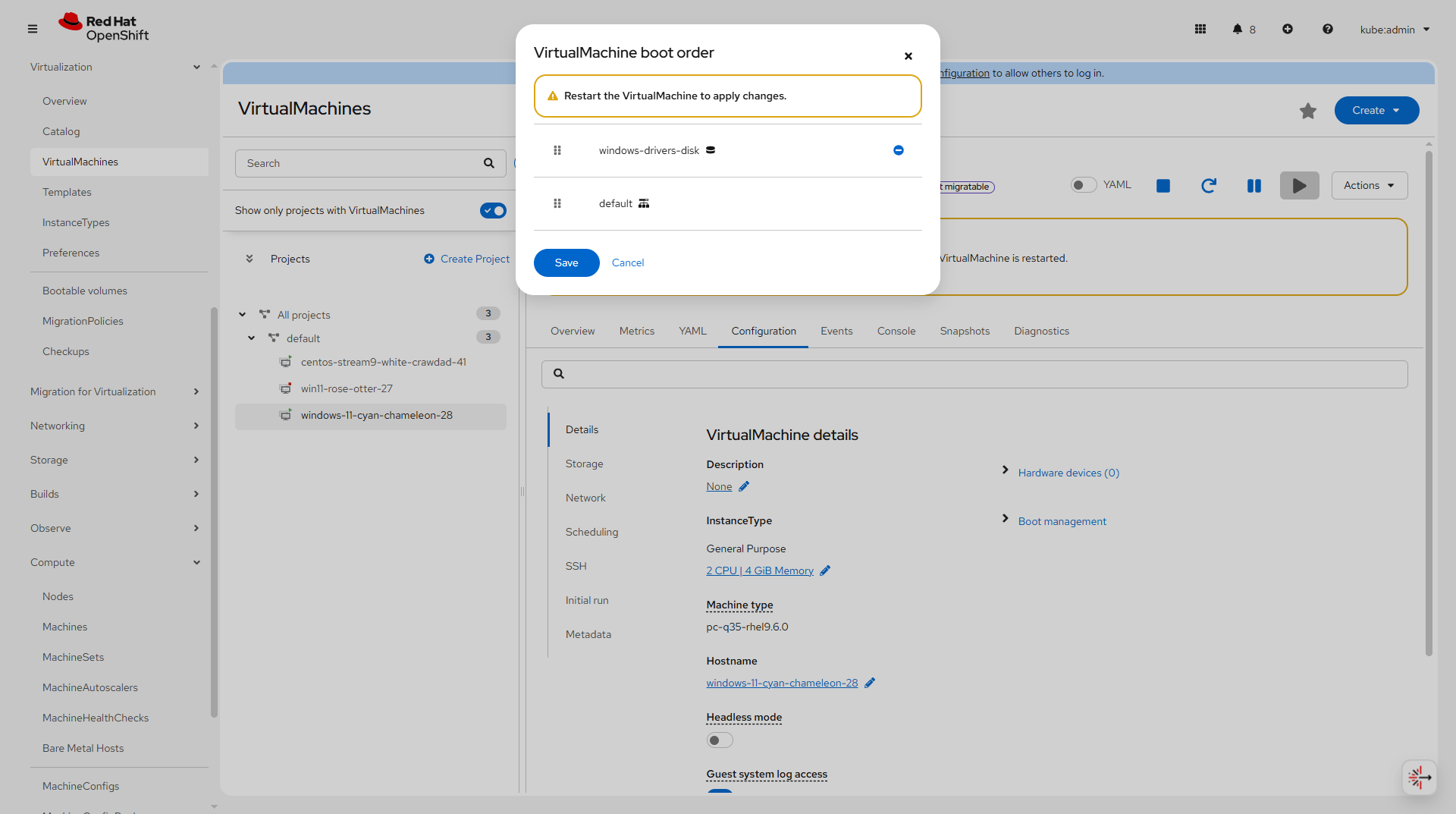Open the help question mark menu
This screenshot has width=1456, height=814.
click(1327, 30)
